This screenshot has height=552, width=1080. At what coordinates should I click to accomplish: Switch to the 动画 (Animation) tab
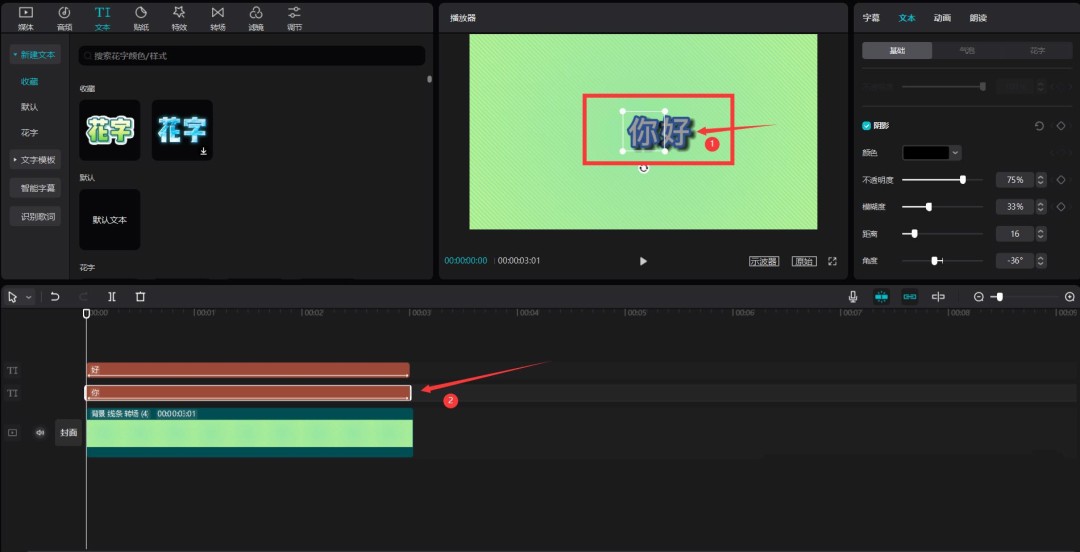point(942,18)
